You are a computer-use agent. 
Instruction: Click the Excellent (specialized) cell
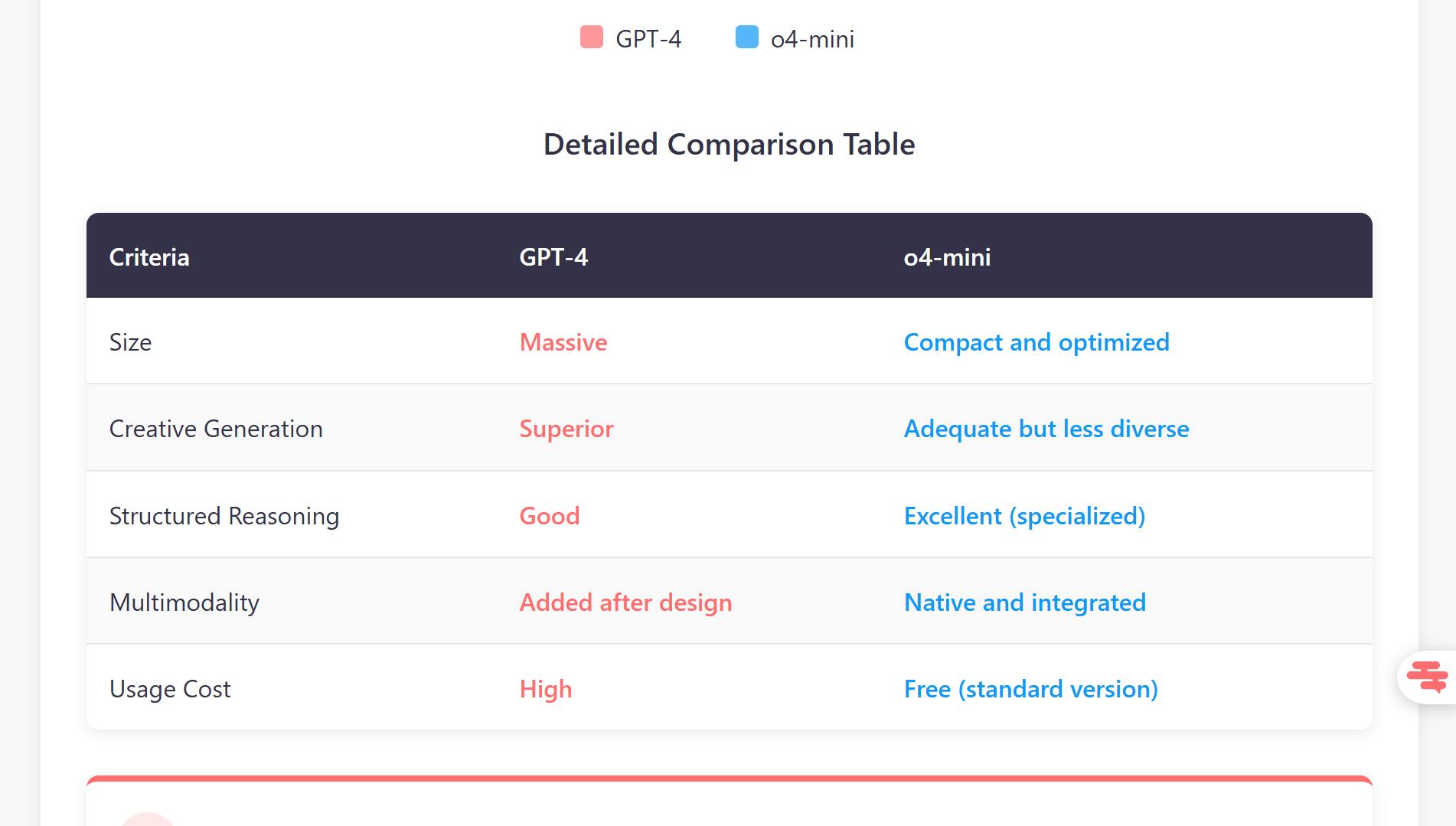coord(1024,516)
